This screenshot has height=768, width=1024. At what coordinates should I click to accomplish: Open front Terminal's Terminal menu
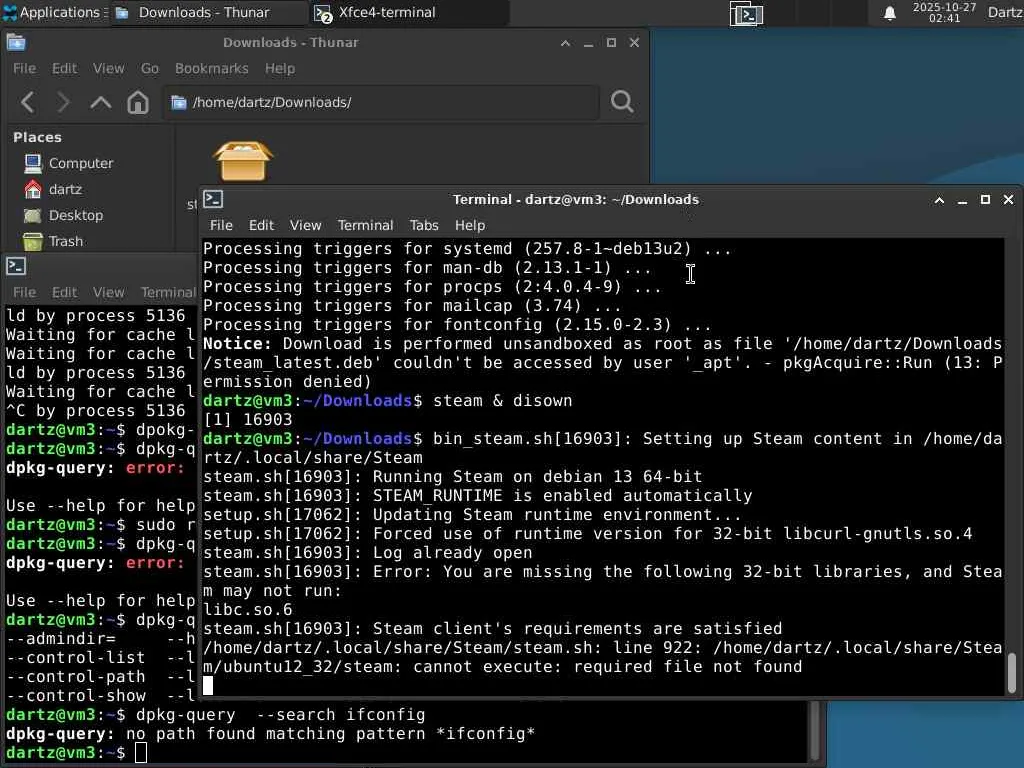[366, 225]
